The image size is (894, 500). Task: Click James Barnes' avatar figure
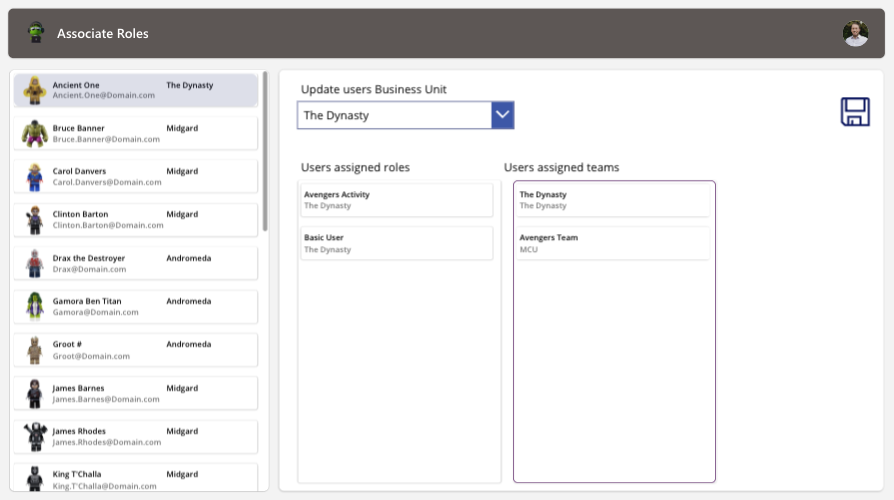click(x=35, y=393)
